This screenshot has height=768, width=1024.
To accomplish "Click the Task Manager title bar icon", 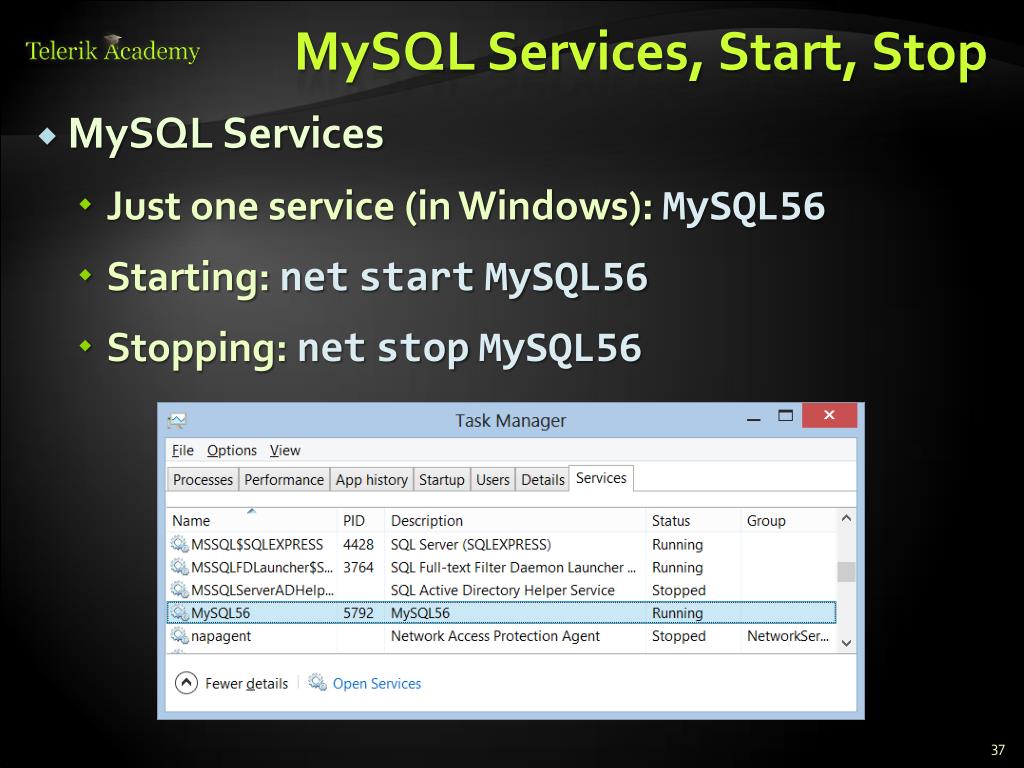I will (x=177, y=420).
